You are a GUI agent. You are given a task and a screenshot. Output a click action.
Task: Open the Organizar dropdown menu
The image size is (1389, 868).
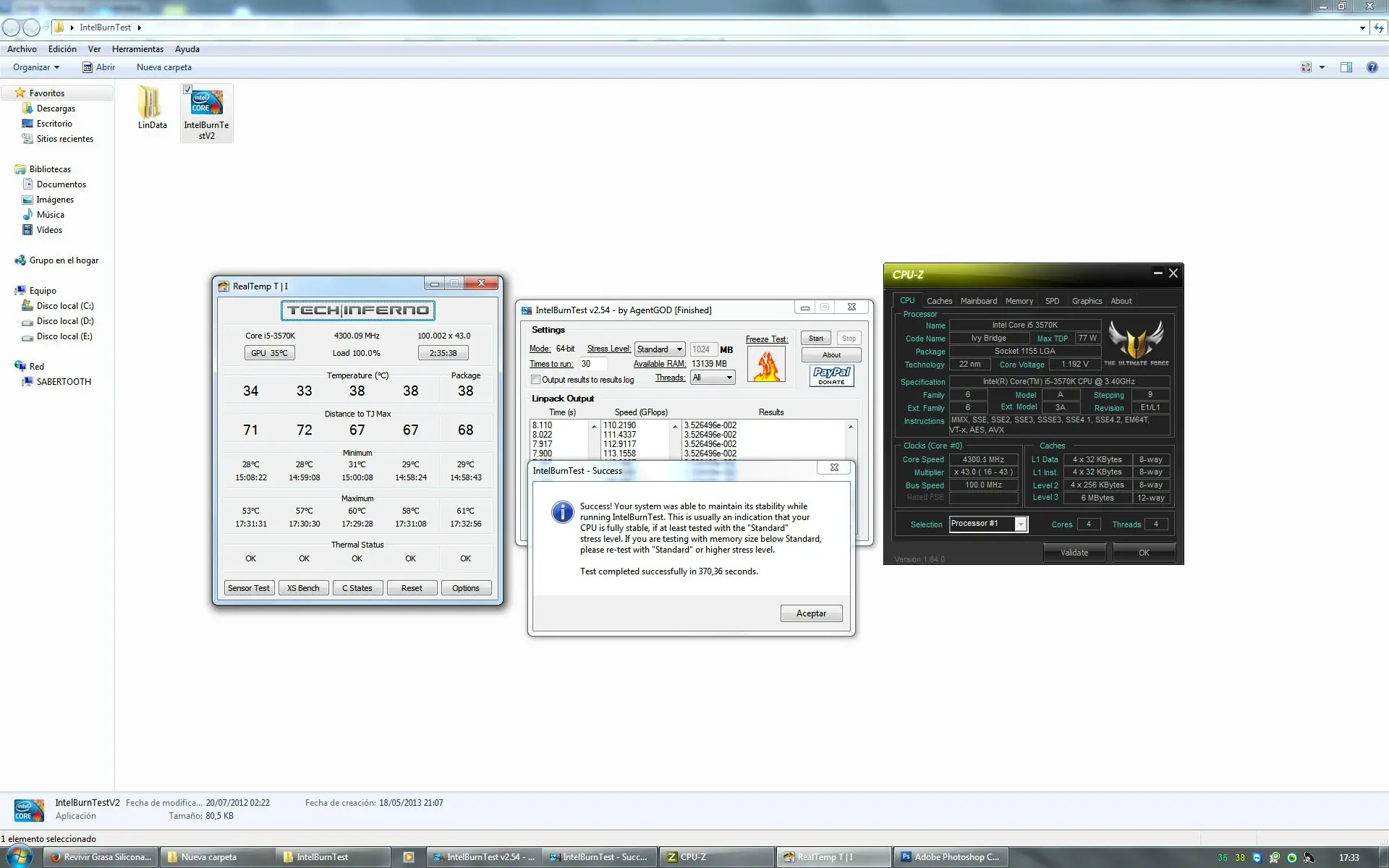coord(36,67)
